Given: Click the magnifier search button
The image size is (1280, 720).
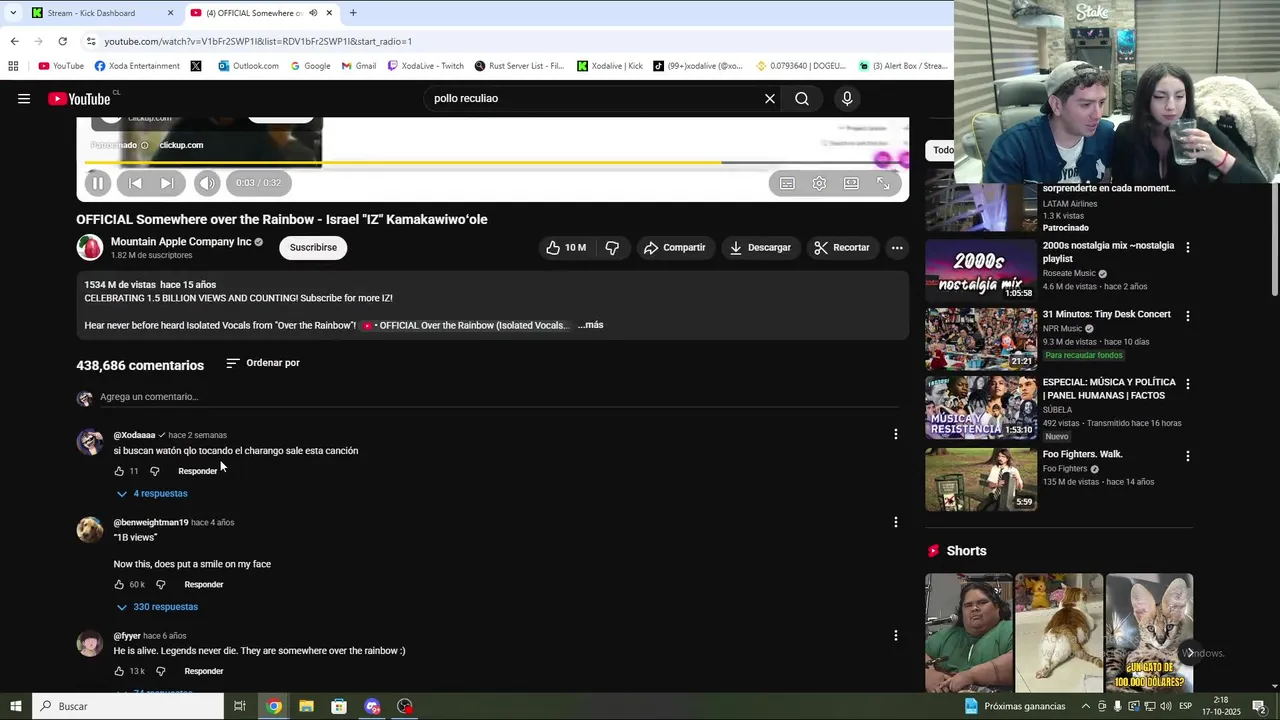Looking at the screenshot, I should pyautogui.click(x=802, y=98).
